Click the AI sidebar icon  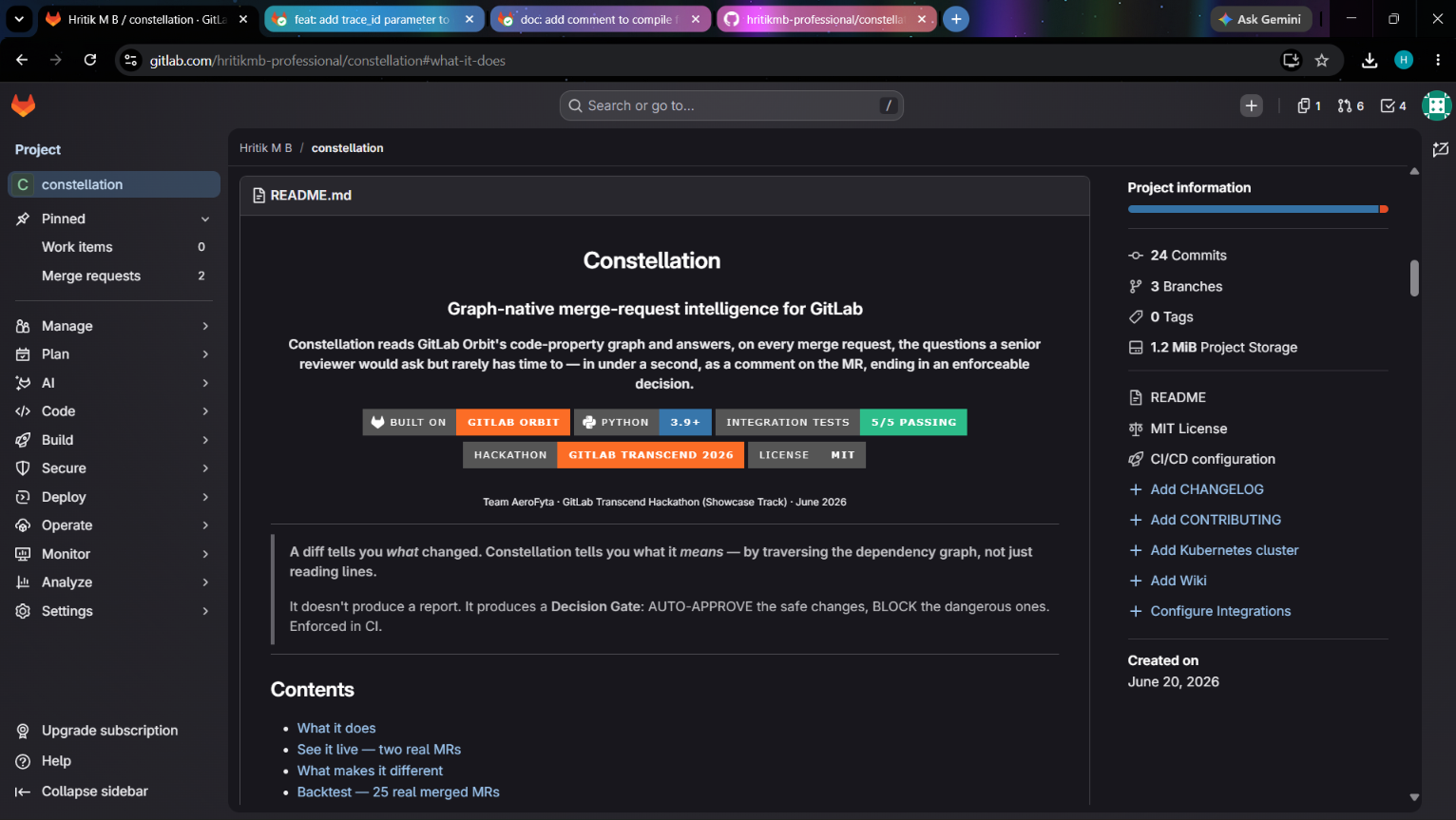click(23, 383)
